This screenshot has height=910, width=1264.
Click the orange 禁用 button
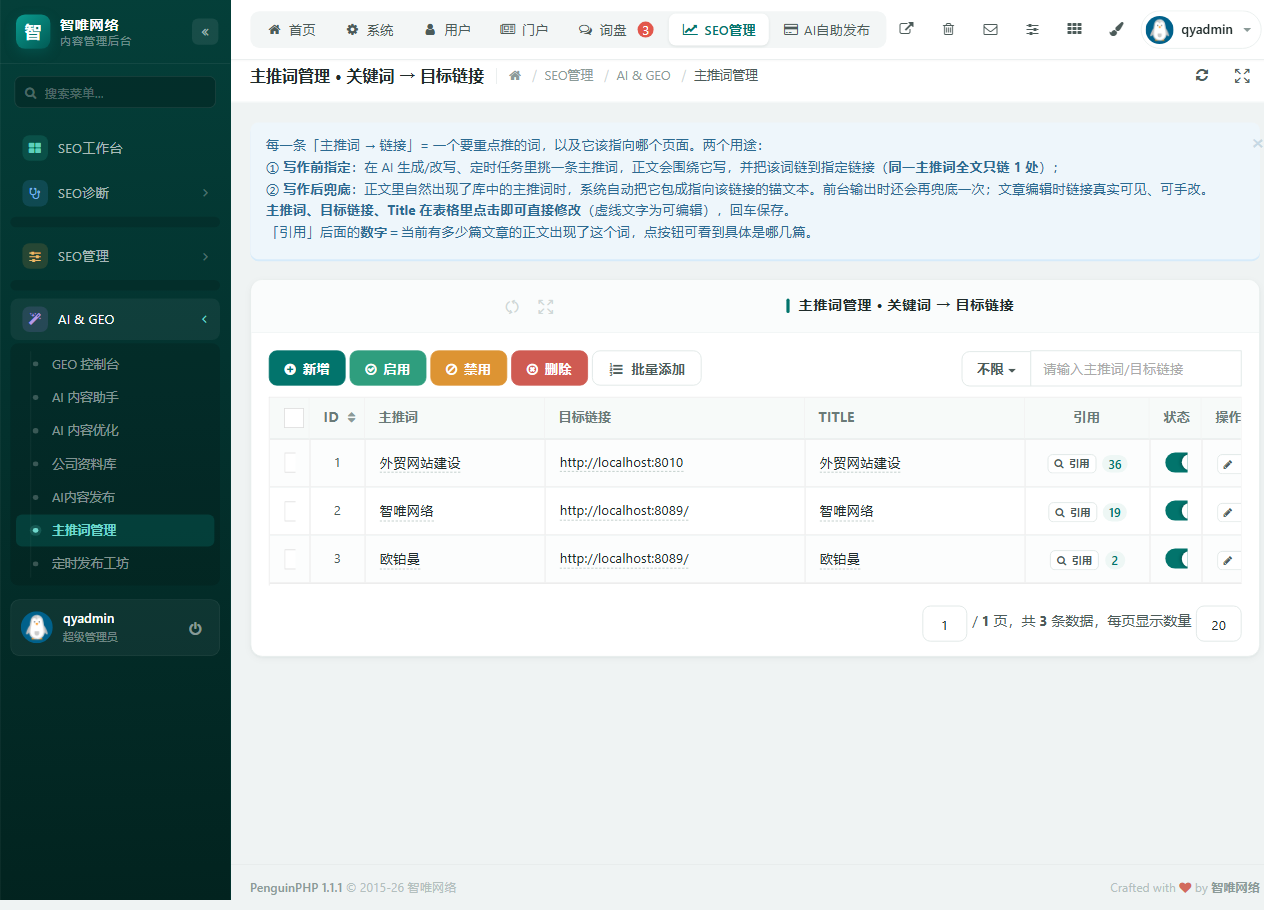point(469,368)
